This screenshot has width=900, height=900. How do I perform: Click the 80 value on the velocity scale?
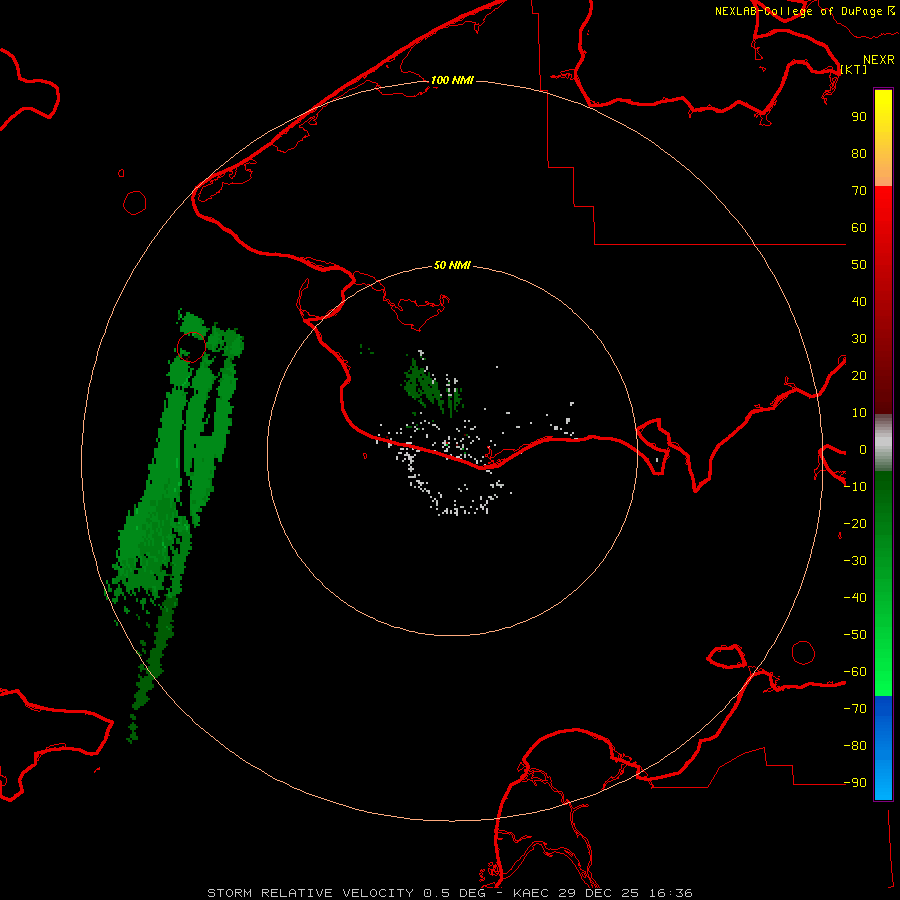(859, 154)
